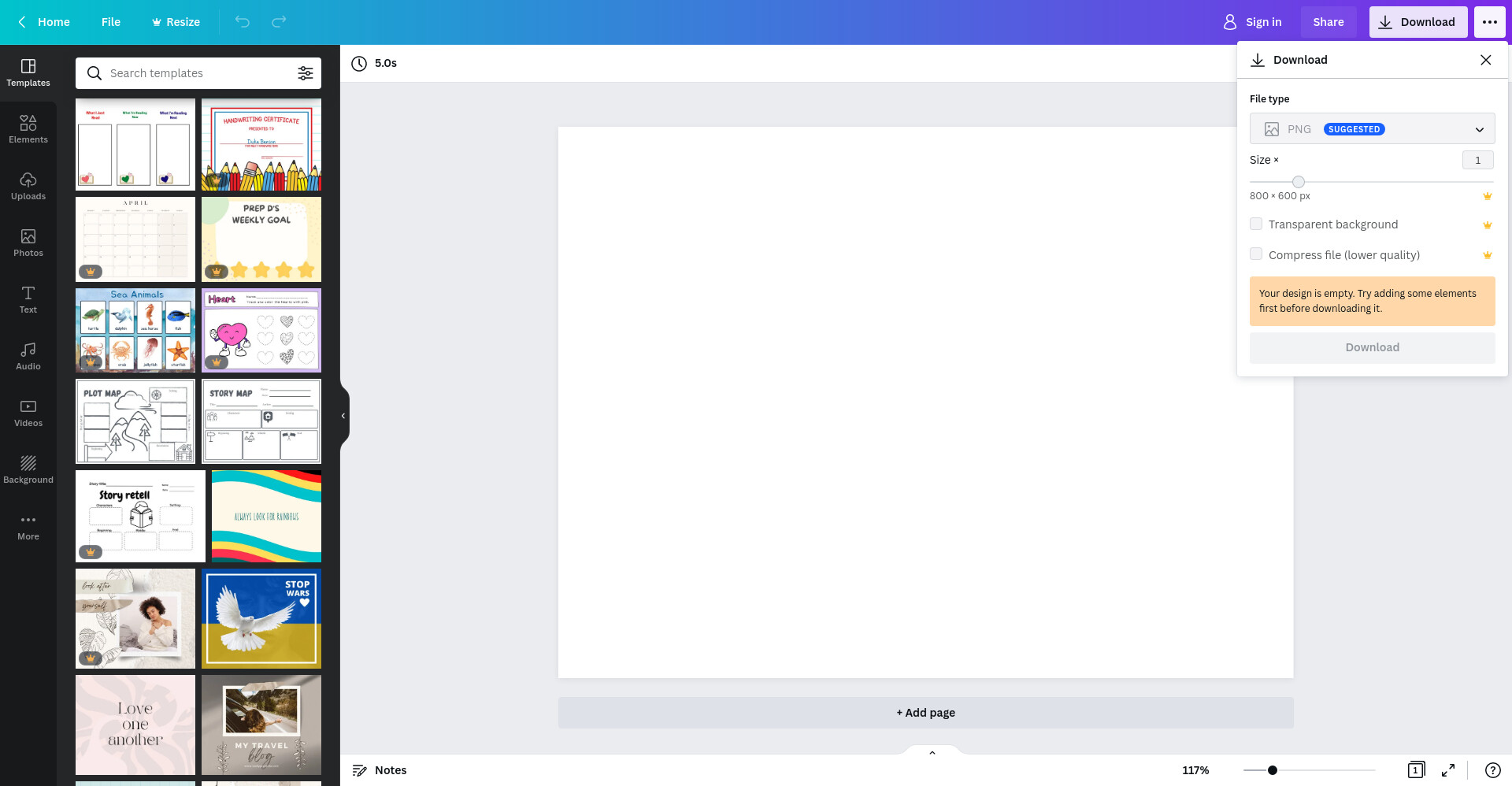Screen dimensions: 1512x786
Task: Open the File menu
Action: (111, 22)
